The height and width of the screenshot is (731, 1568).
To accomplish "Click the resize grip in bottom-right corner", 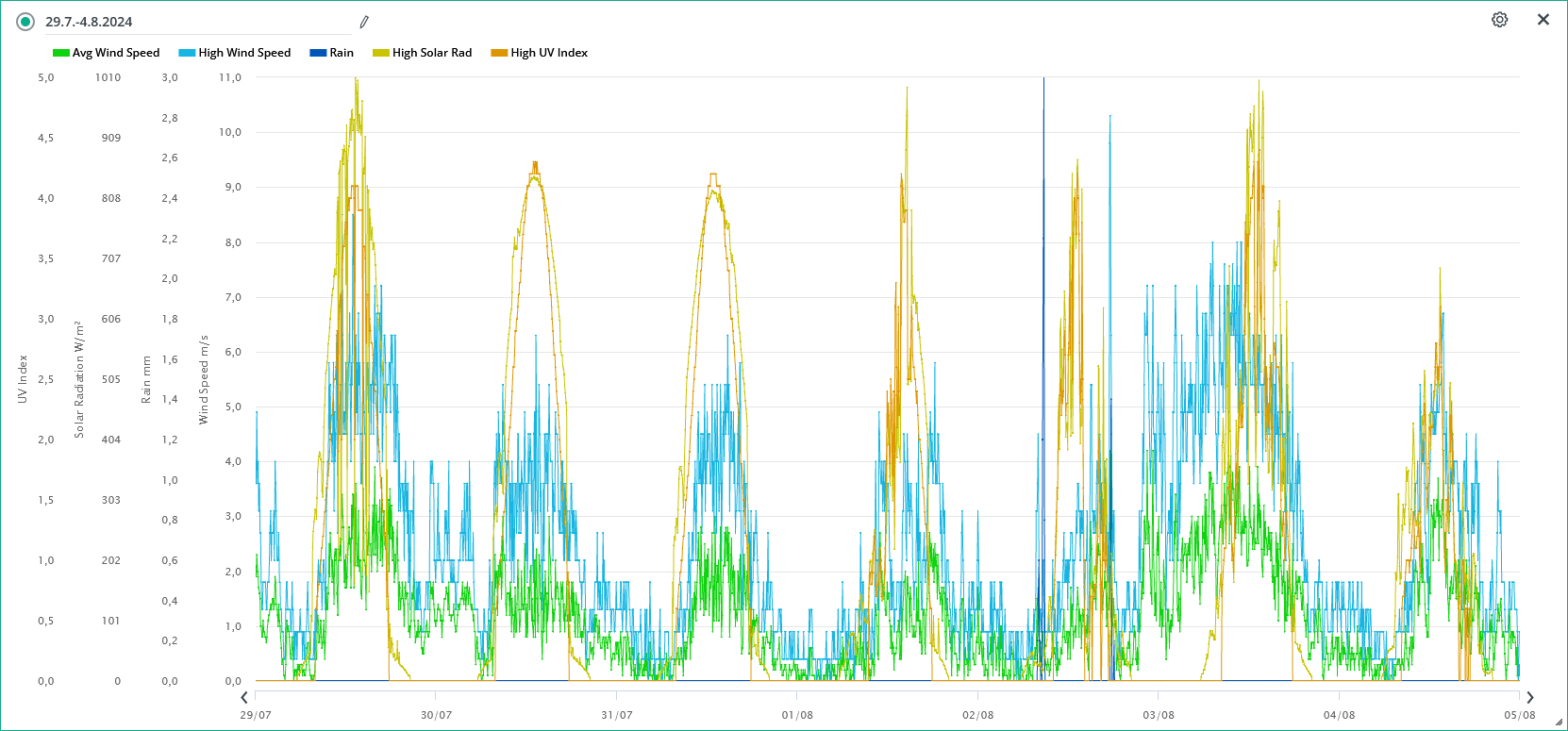I will (1559, 723).
